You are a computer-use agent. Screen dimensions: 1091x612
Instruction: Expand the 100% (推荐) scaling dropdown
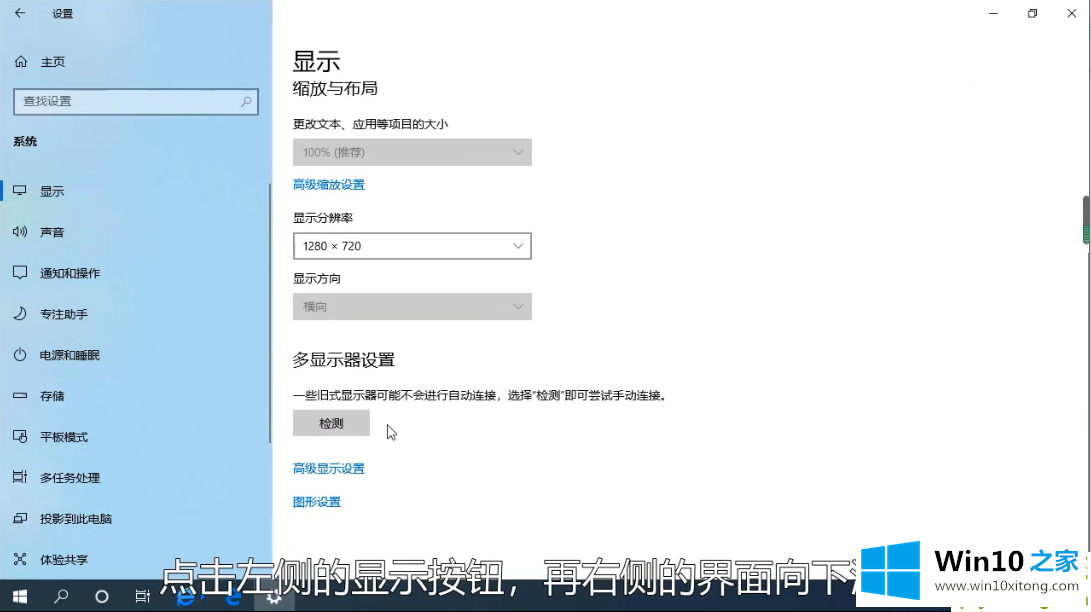[412, 152]
